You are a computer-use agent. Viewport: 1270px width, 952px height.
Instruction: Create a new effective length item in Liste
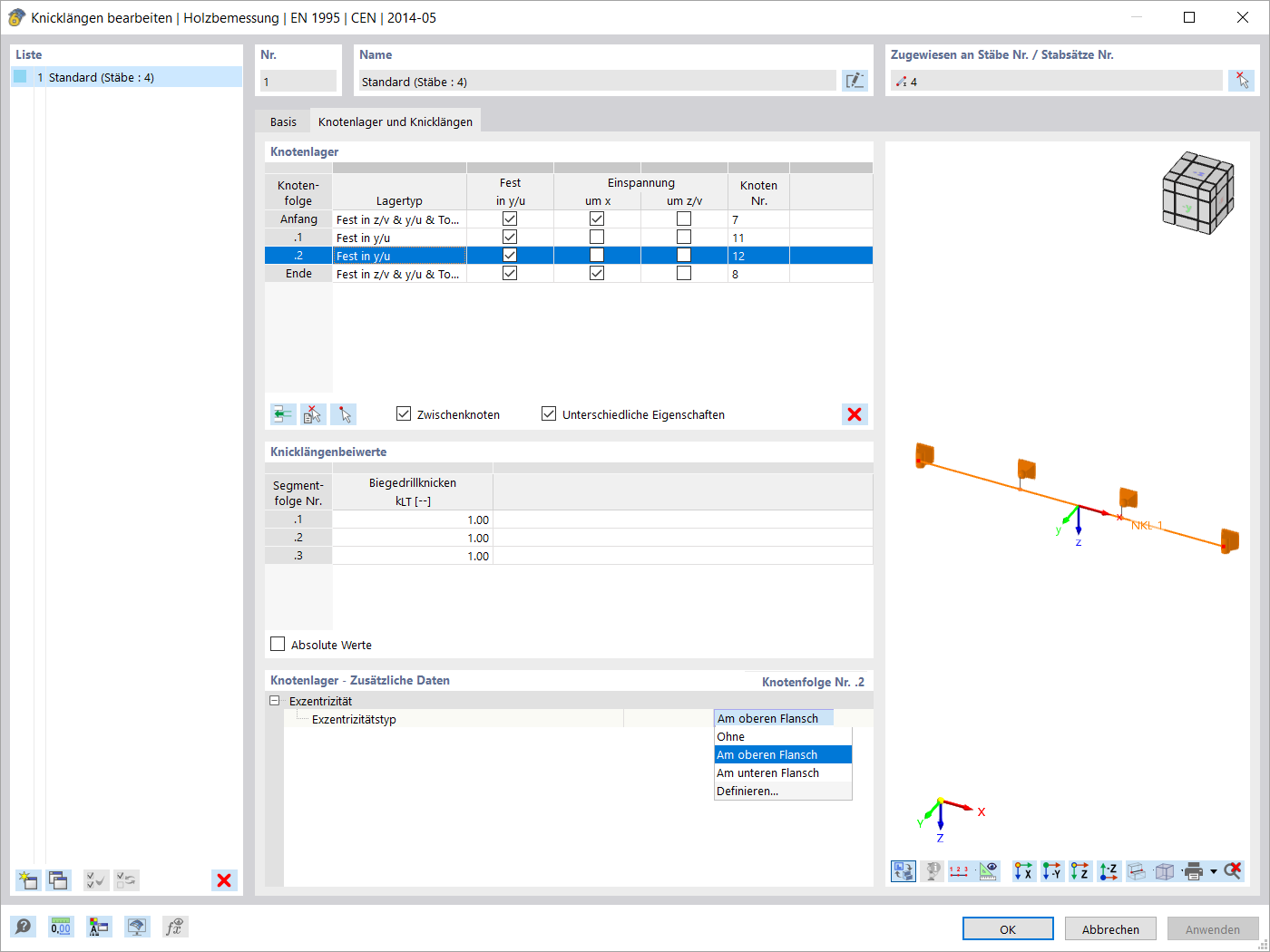point(28,879)
